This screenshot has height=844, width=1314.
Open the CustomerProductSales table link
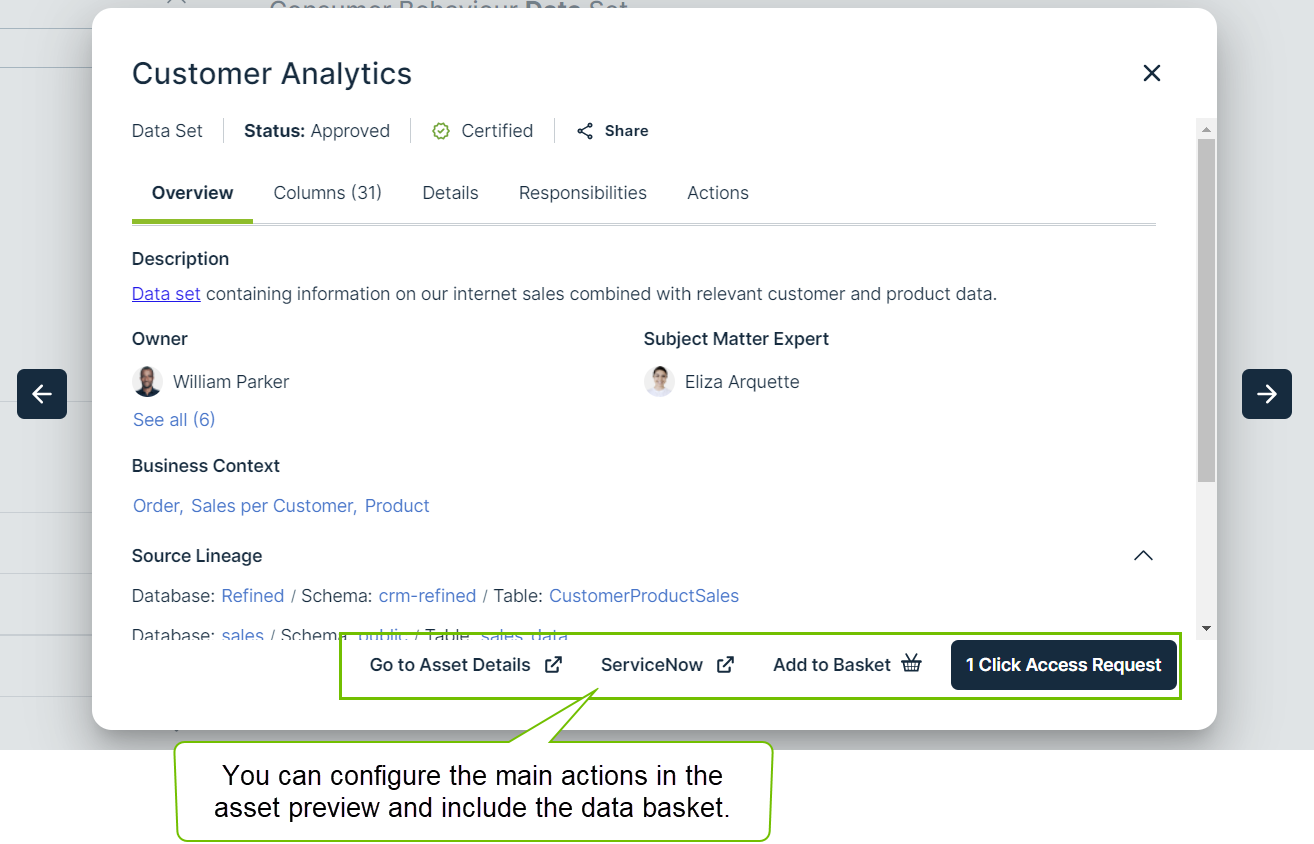[644, 596]
